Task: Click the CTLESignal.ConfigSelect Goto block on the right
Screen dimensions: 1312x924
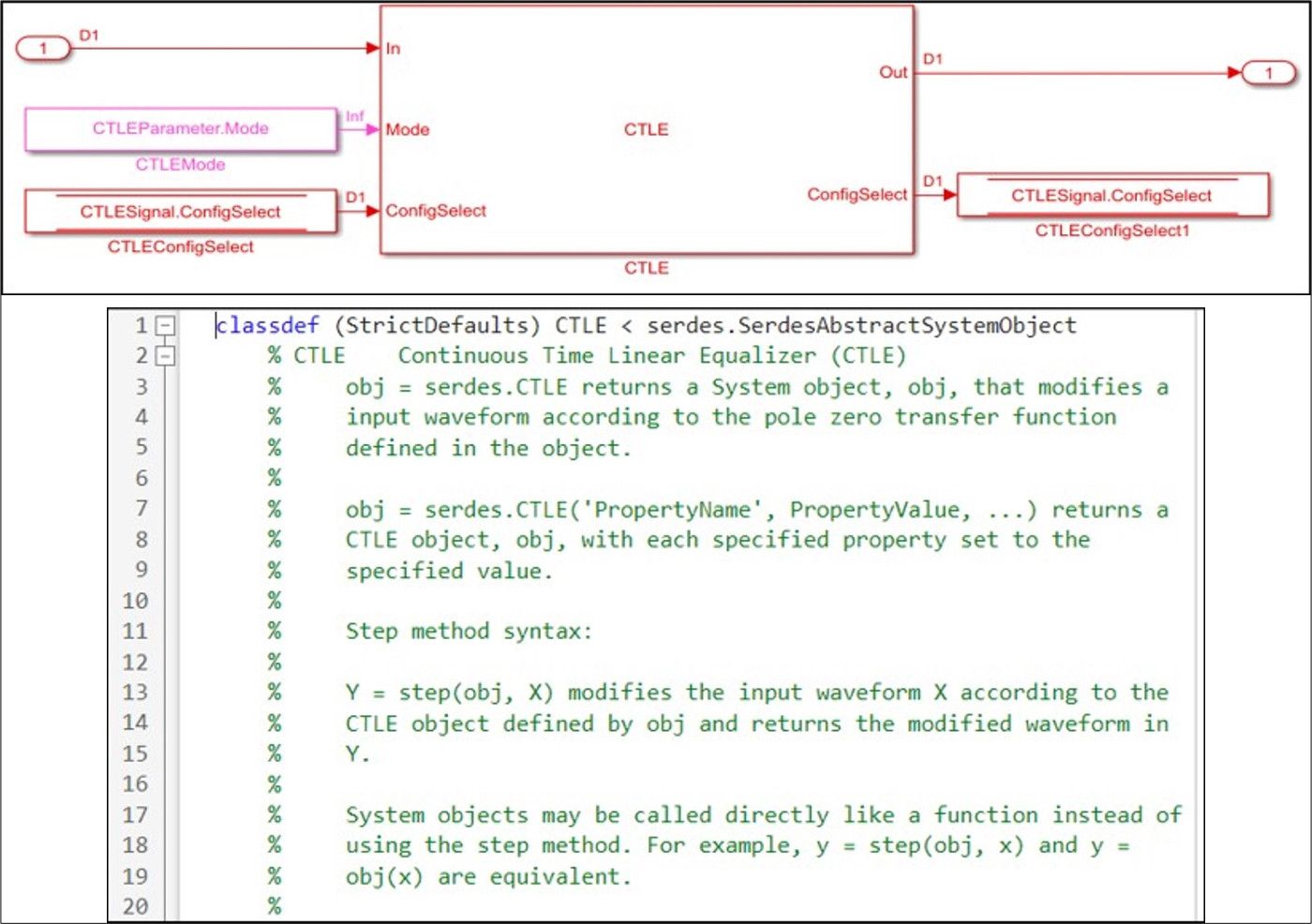Action: click(1111, 197)
